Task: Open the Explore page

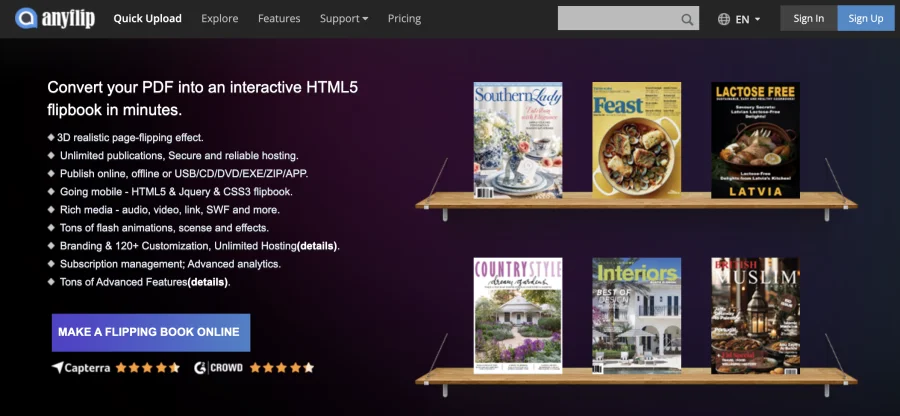Action: [220, 18]
